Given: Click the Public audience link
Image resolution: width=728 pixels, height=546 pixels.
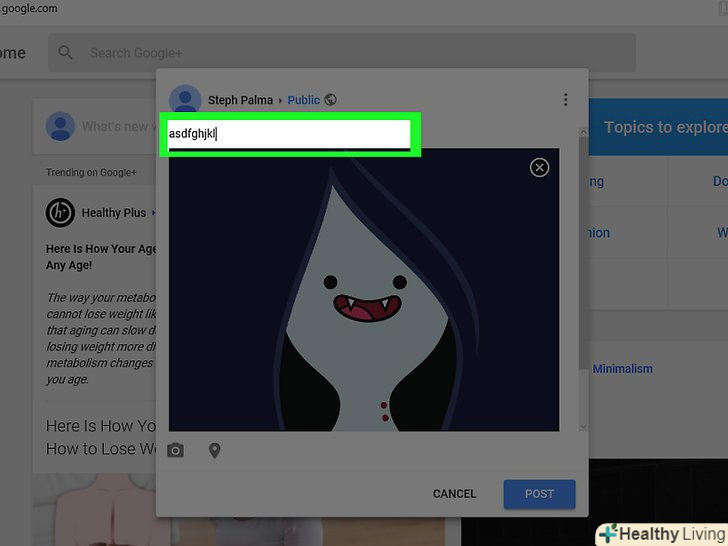Looking at the screenshot, I should tap(304, 100).
